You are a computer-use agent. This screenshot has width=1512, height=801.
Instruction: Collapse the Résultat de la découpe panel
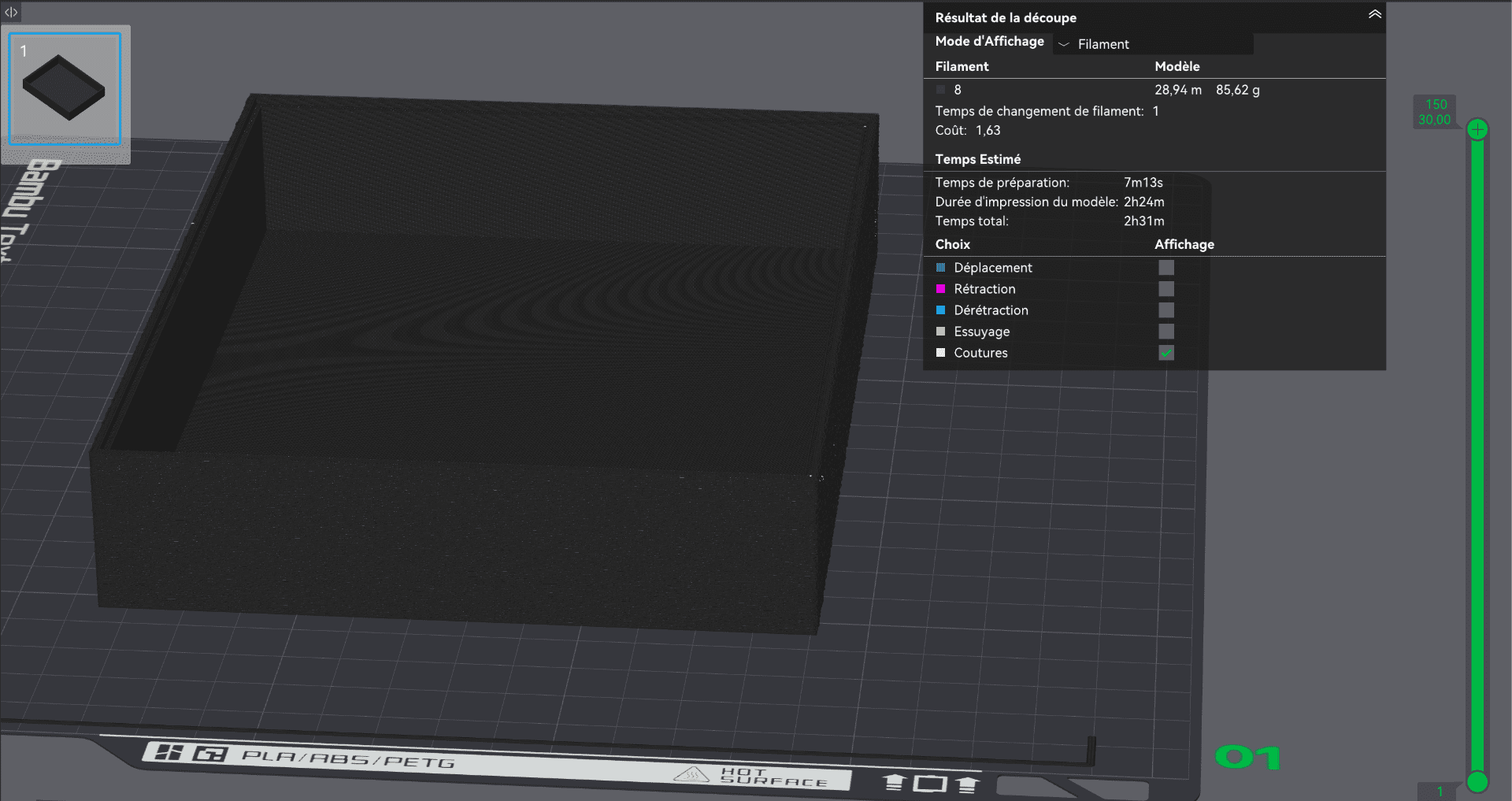click(x=1374, y=15)
